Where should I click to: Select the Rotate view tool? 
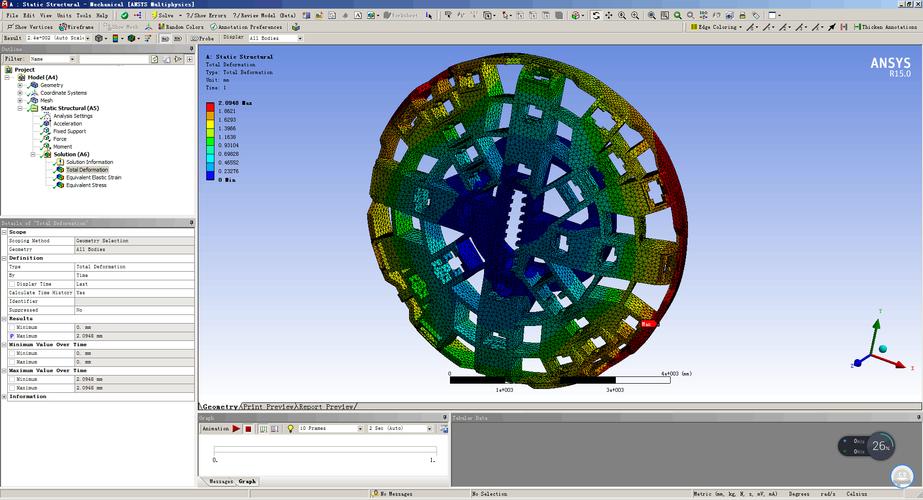pyautogui.click(x=596, y=15)
